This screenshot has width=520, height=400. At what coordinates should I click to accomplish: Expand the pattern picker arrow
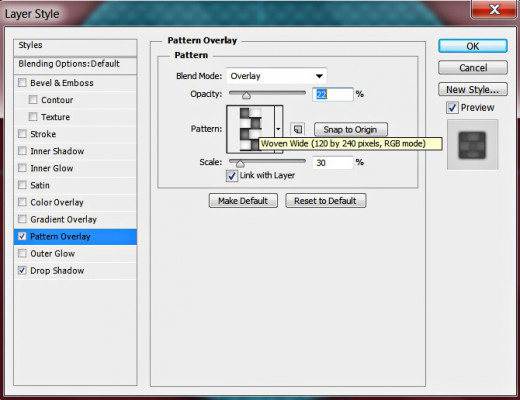point(278,129)
